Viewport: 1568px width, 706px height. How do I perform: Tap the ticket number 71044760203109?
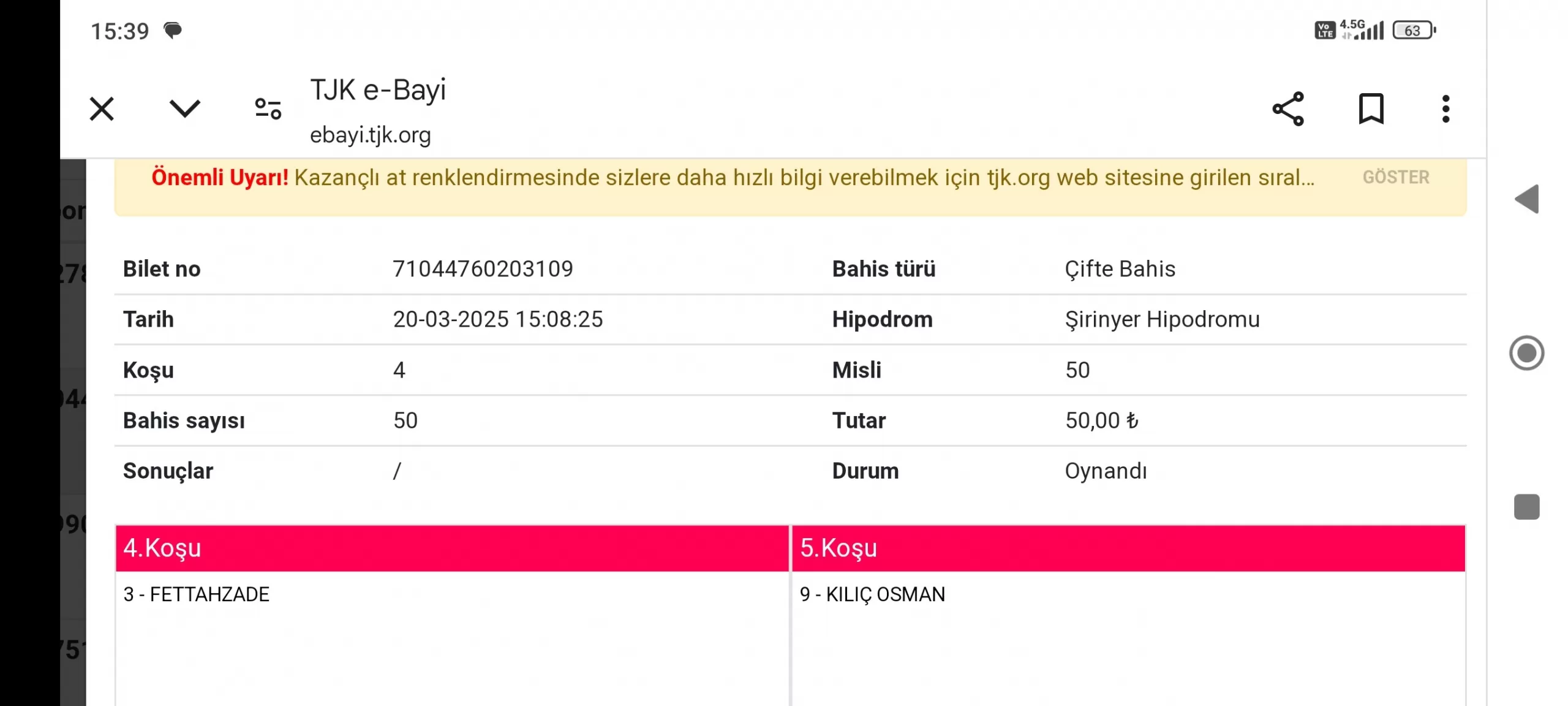point(483,269)
